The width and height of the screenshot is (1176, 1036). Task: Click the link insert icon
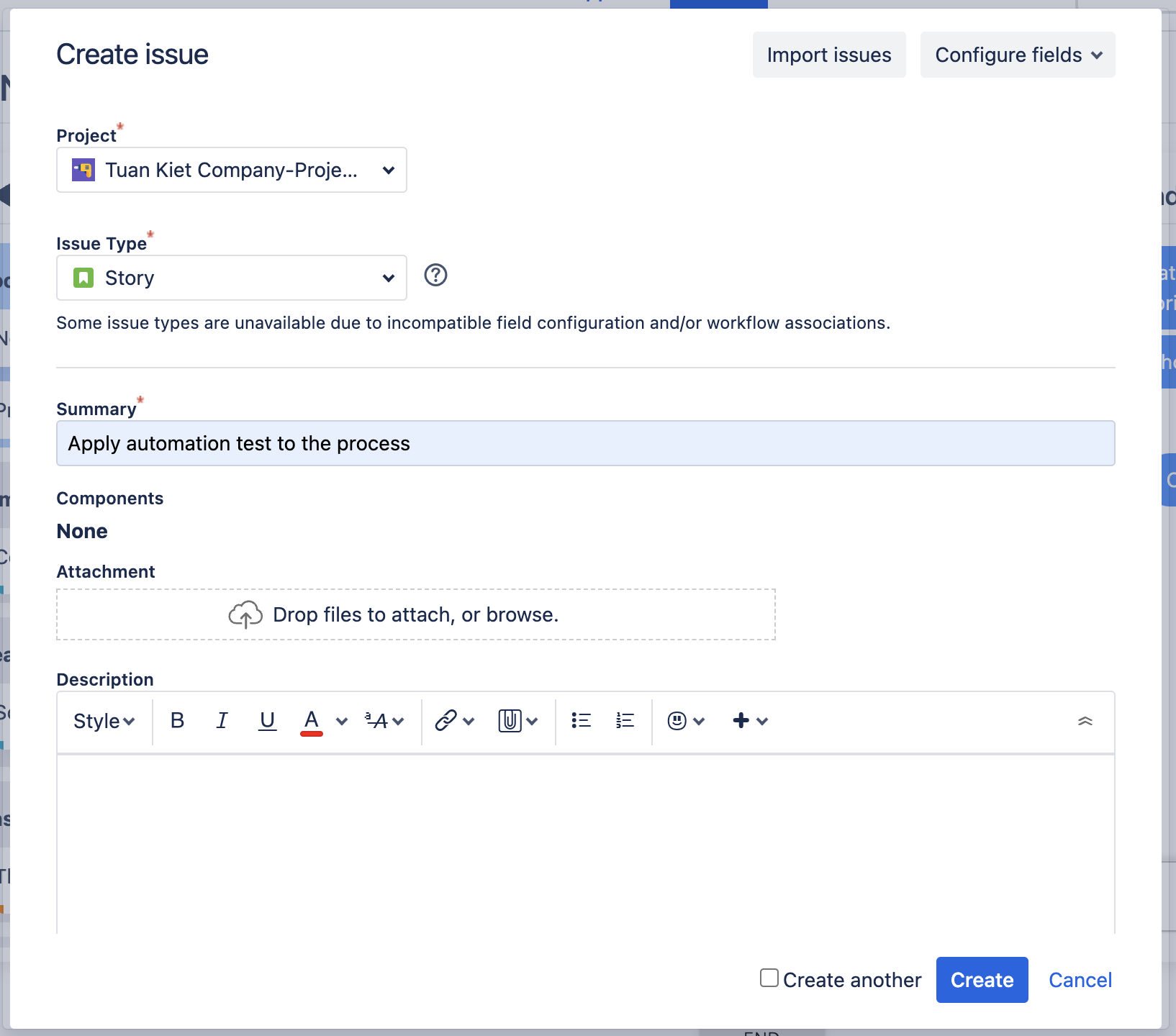coord(446,720)
